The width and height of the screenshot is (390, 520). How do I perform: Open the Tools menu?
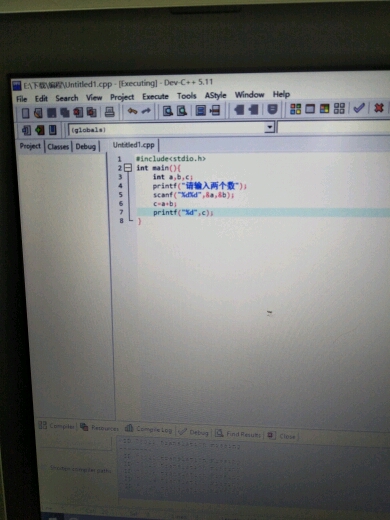[187, 96]
